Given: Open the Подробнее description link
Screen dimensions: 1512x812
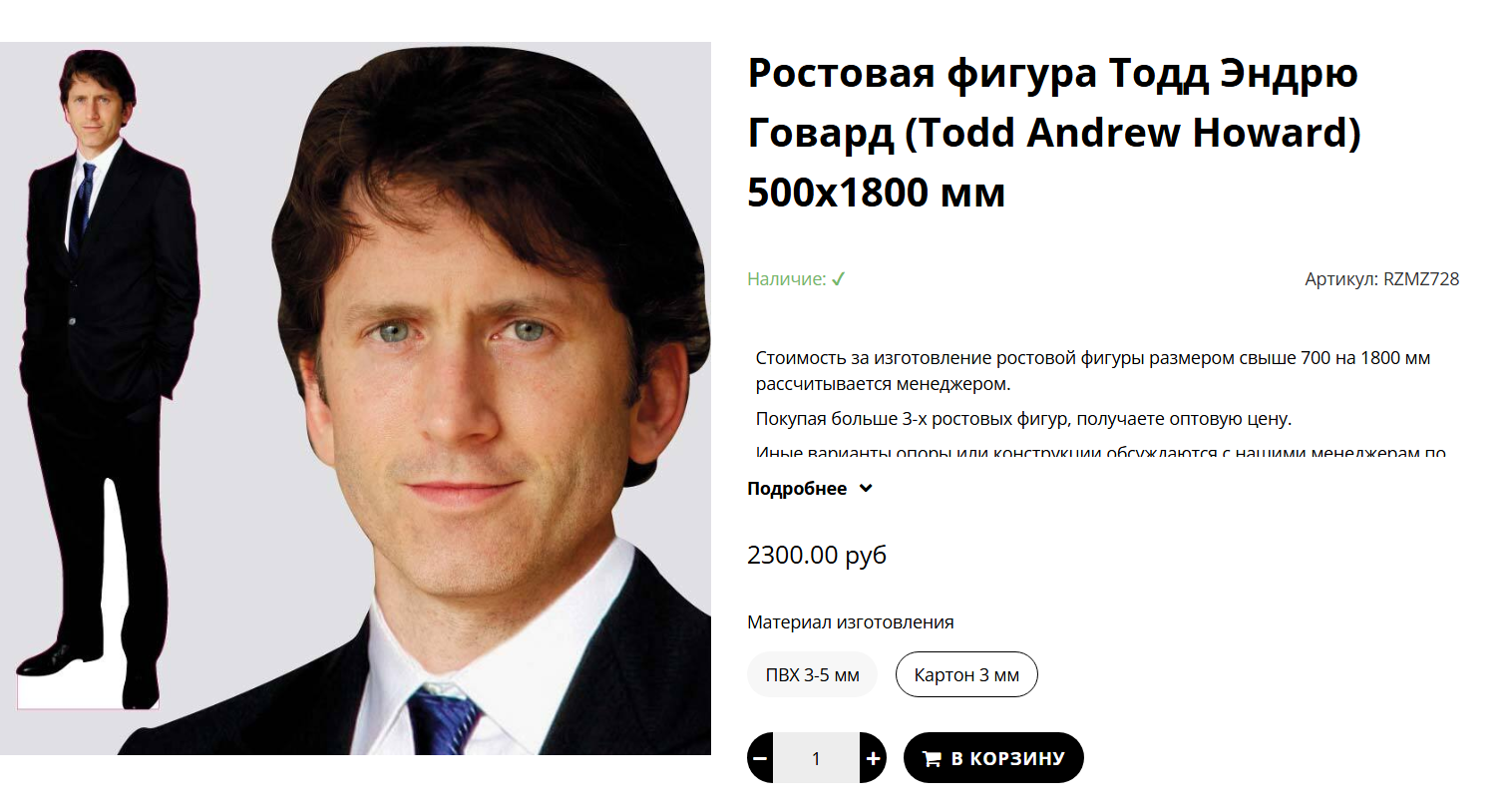Looking at the screenshot, I should click(797, 489).
